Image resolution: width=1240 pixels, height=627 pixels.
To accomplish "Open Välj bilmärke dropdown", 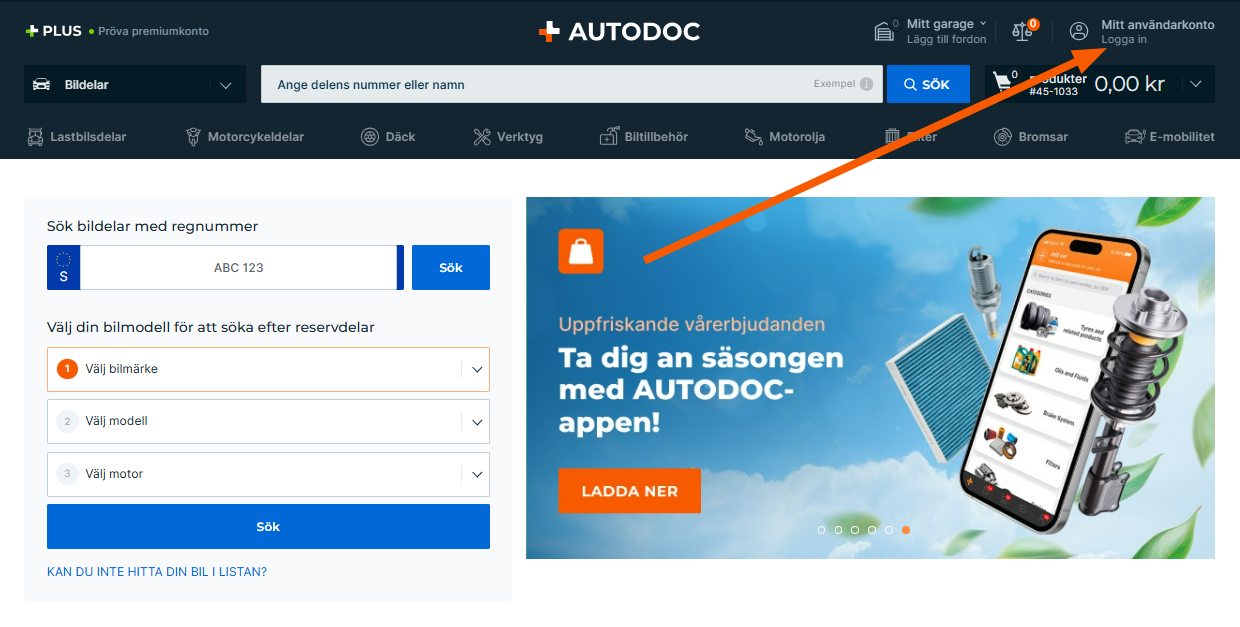I will [268, 369].
